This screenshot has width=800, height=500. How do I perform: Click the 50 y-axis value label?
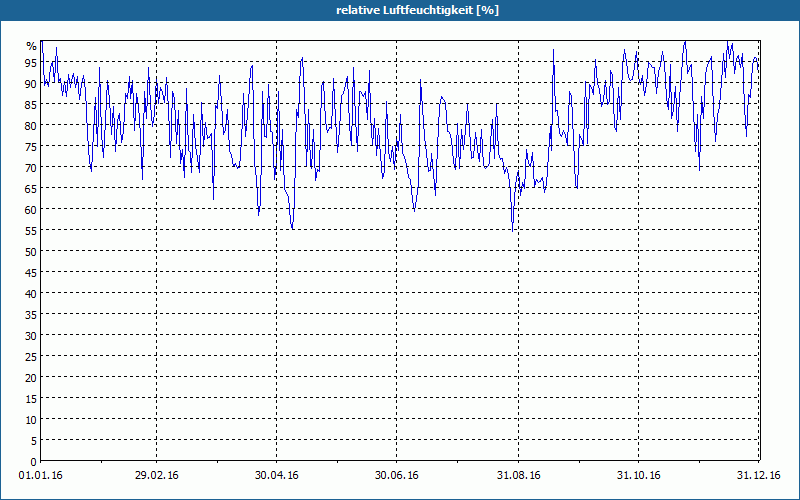(31, 251)
